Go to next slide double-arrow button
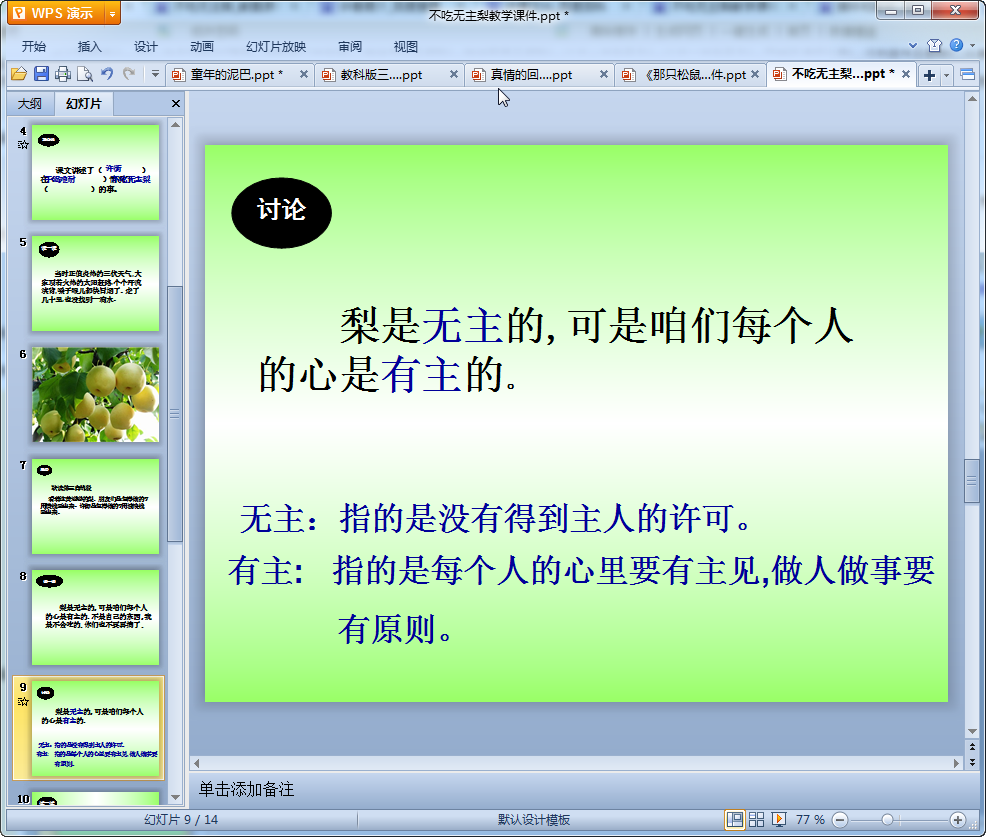 pyautogui.click(x=972, y=762)
